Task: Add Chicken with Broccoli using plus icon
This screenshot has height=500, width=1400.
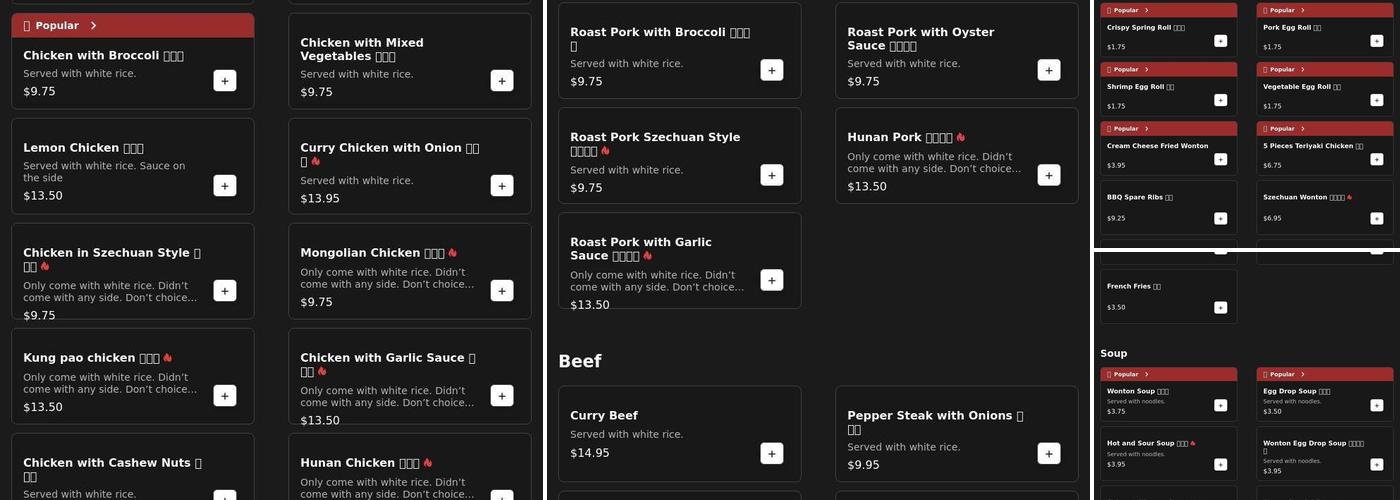Action: (225, 81)
